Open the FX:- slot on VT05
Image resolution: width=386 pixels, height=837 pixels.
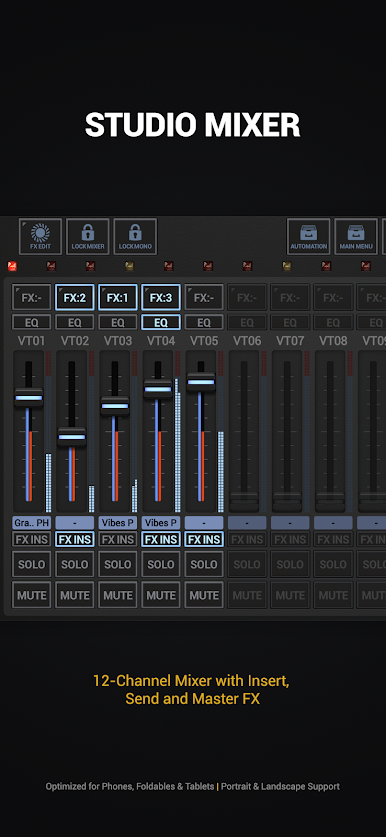204,297
